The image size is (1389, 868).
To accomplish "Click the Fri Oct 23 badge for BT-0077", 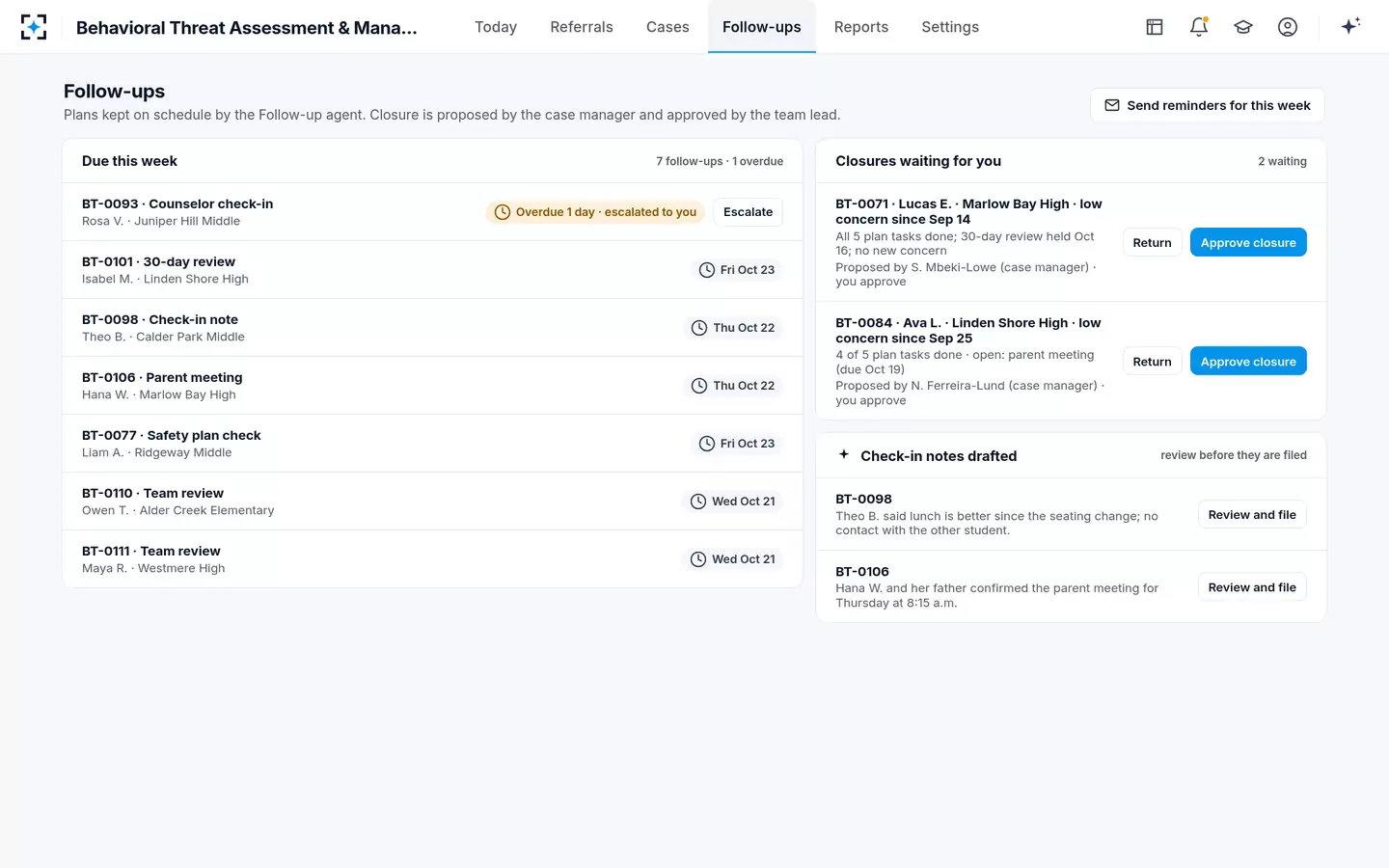I will (x=737, y=444).
